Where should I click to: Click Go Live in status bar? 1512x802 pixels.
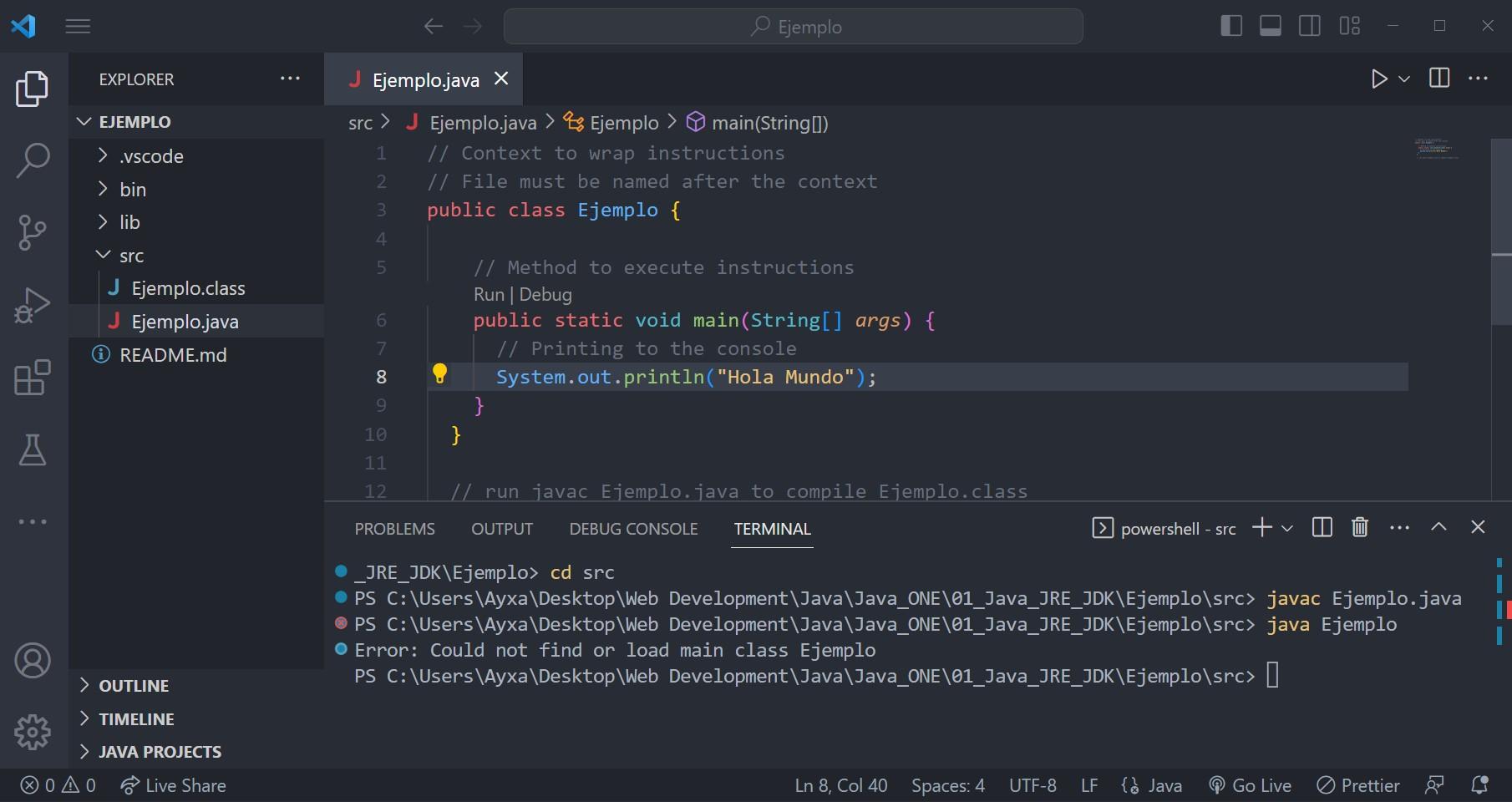[x=1250, y=785]
